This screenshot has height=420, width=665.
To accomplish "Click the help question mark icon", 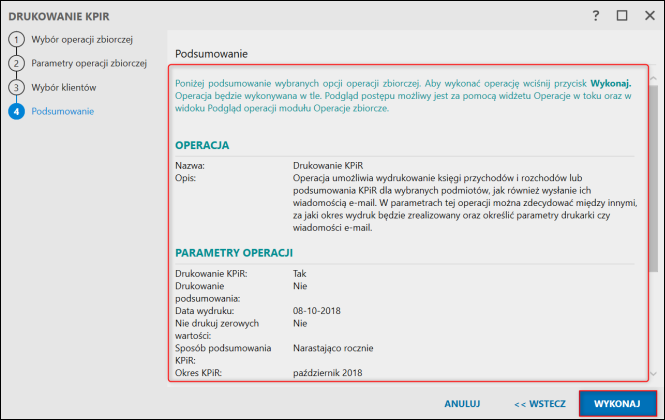I will click(x=596, y=16).
